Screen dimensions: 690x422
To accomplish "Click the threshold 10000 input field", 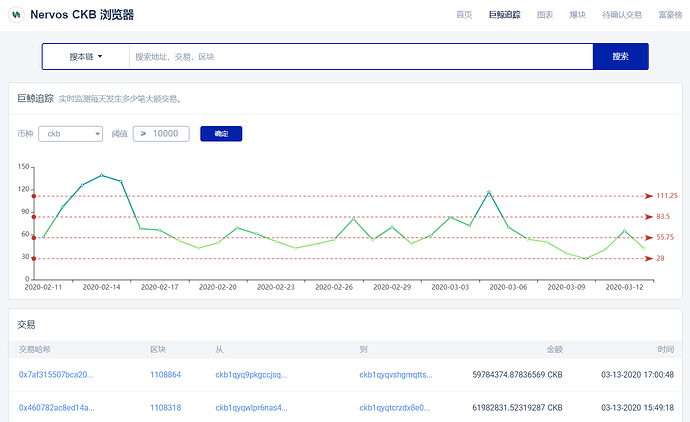I will [x=161, y=134].
